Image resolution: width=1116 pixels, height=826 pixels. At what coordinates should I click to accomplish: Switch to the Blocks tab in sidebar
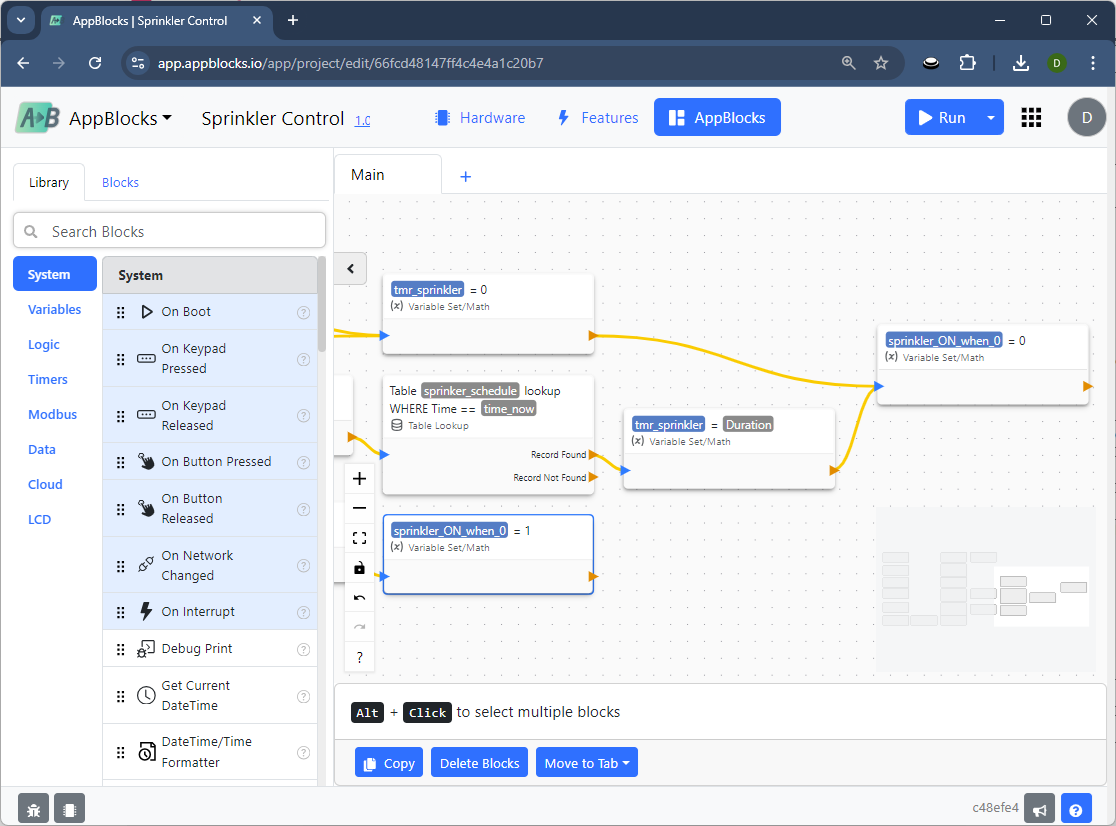(120, 182)
